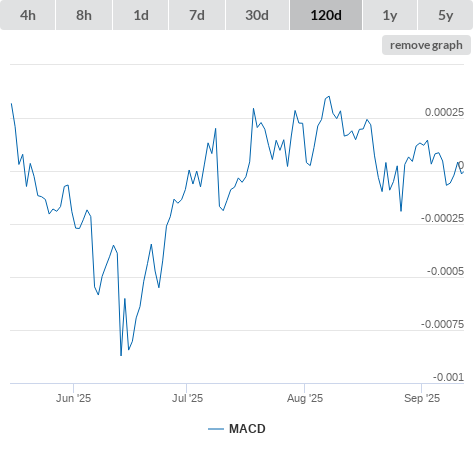Screen dimensions: 474x455
Task: Click the Aug '25 axis label
Action: [x=305, y=398]
